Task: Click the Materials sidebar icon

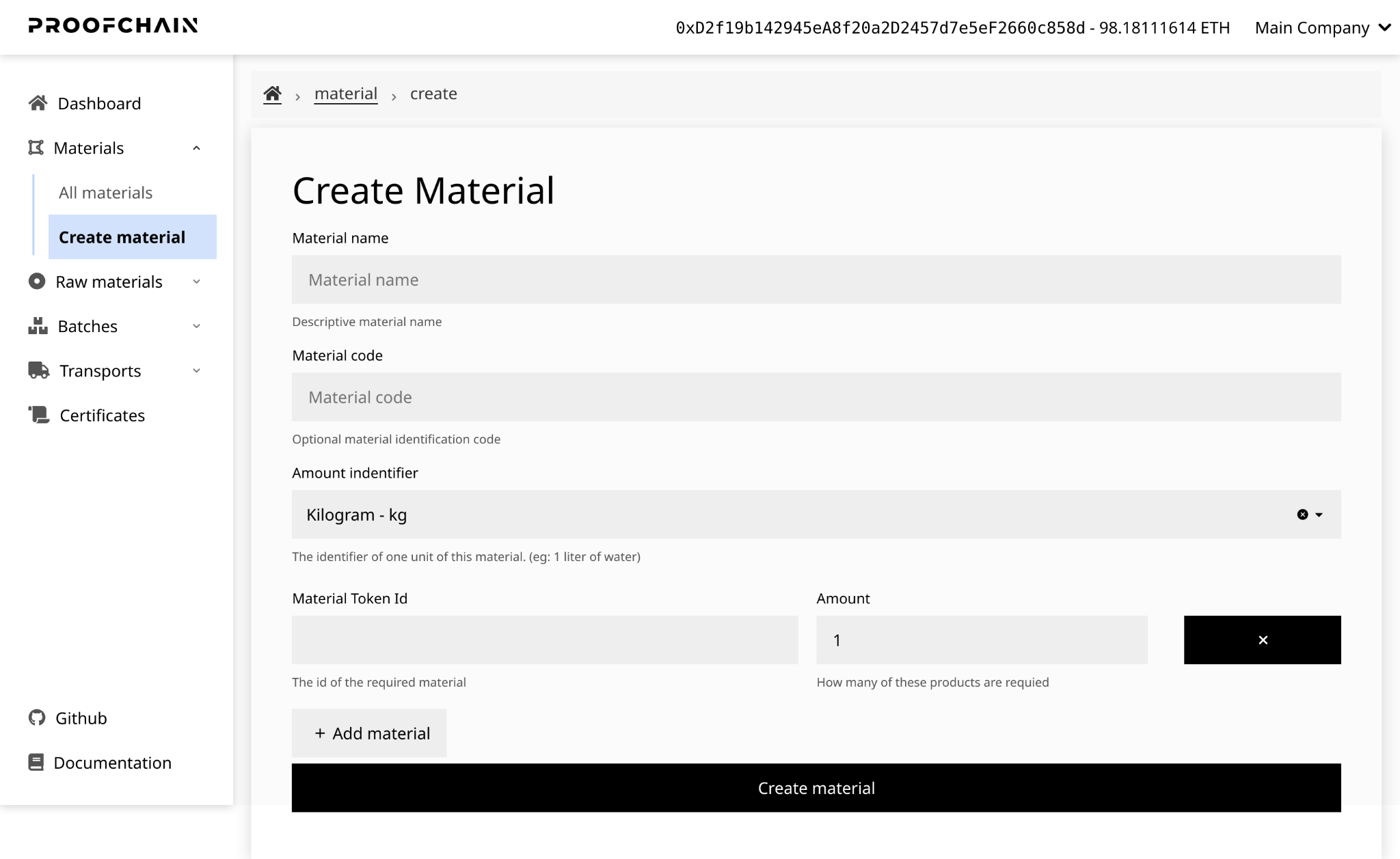Action: (36, 148)
